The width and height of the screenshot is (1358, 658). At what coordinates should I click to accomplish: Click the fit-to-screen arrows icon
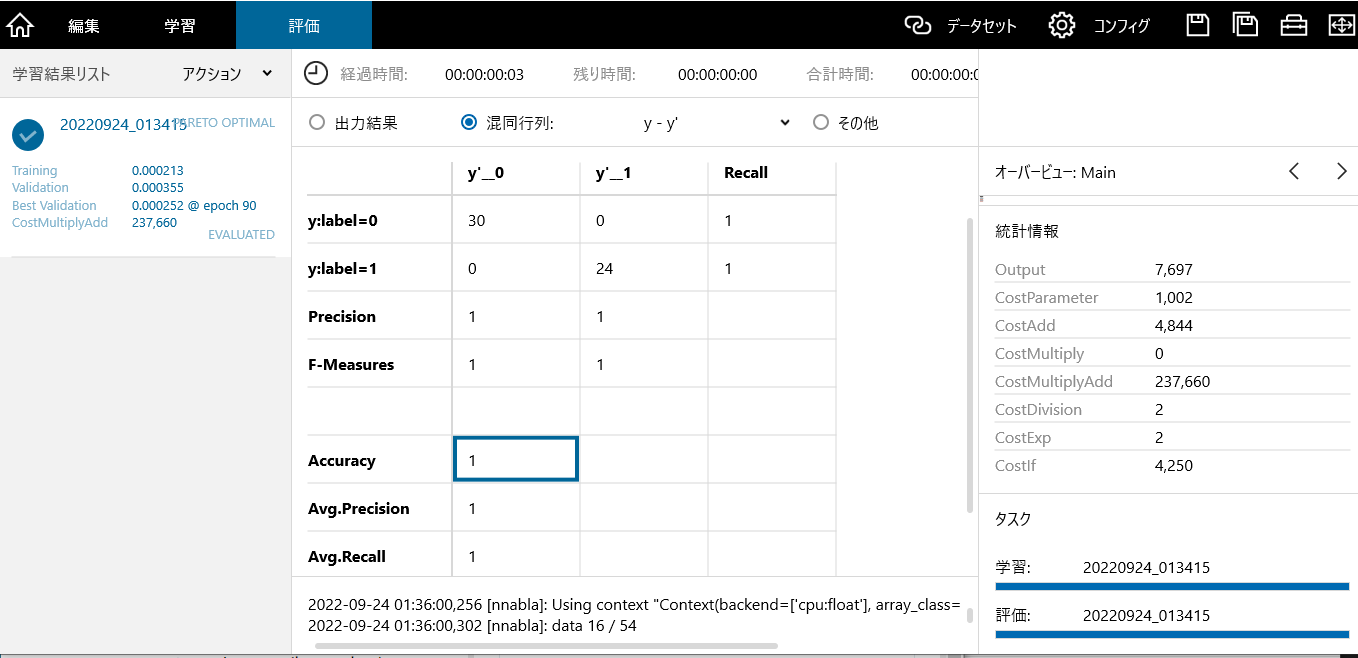point(1340,25)
